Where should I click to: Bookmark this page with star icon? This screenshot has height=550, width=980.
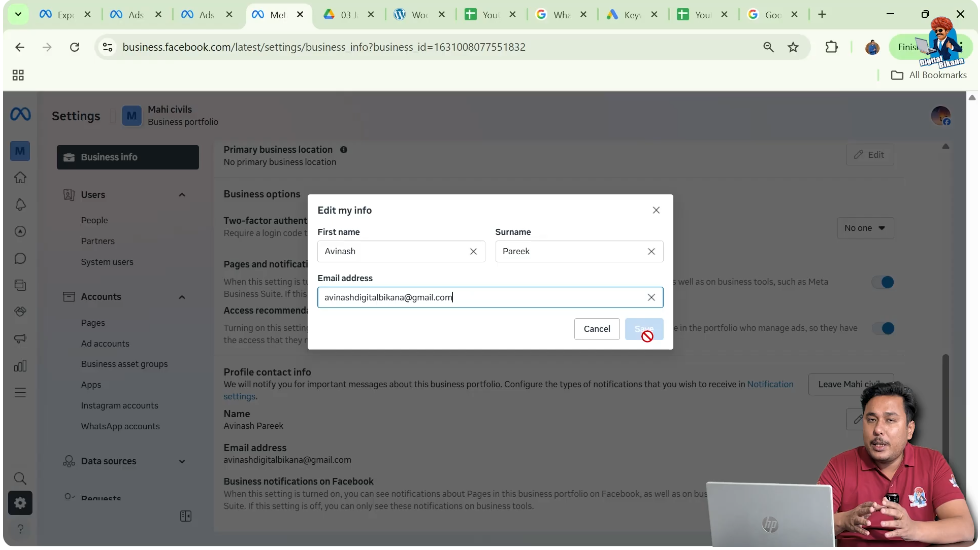(x=793, y=47)
